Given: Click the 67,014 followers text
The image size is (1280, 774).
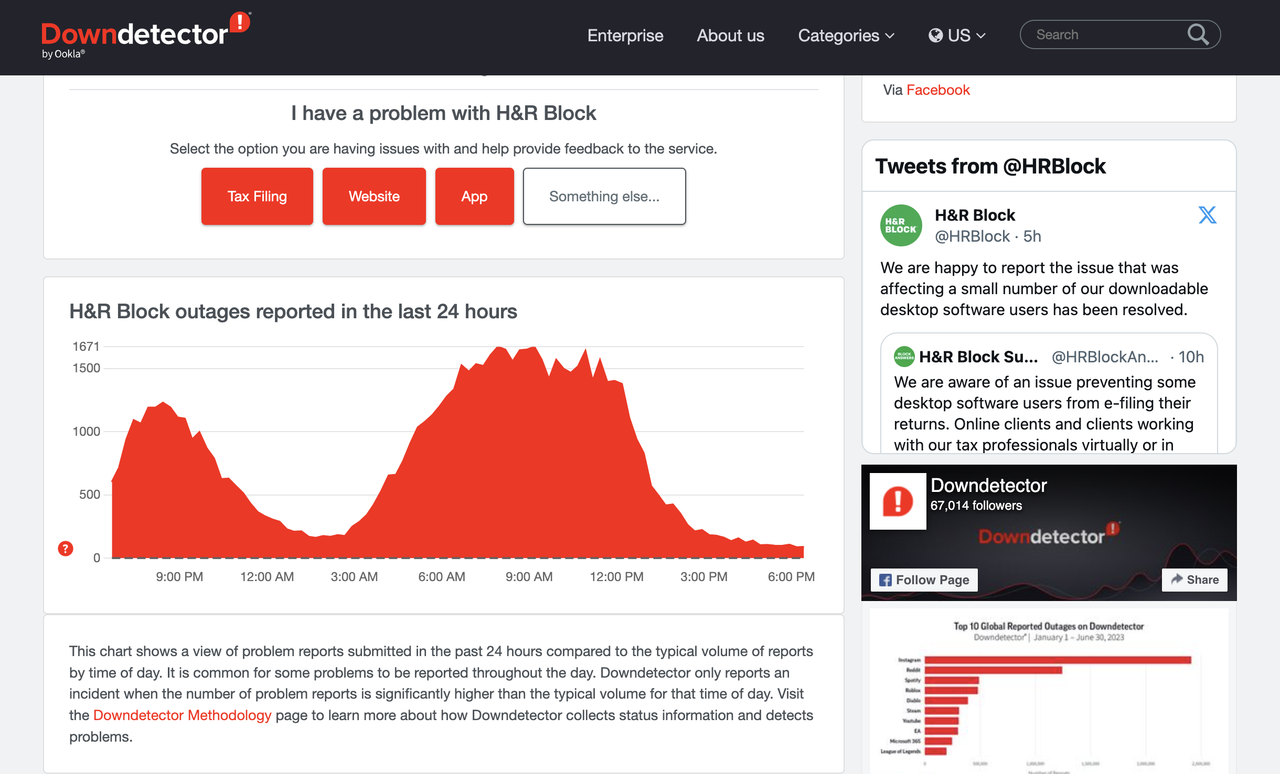Looking at the screenshot, I should 976,506.
